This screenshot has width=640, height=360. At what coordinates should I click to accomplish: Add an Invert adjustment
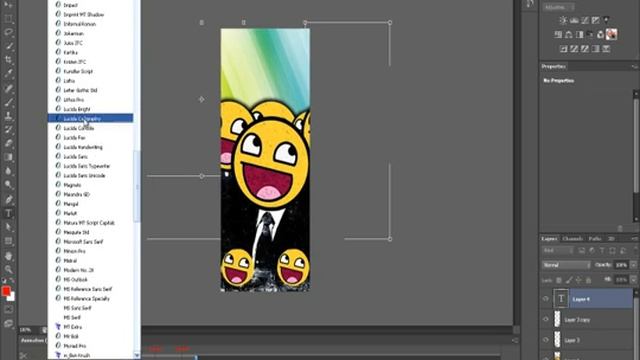tap(563, 49)
